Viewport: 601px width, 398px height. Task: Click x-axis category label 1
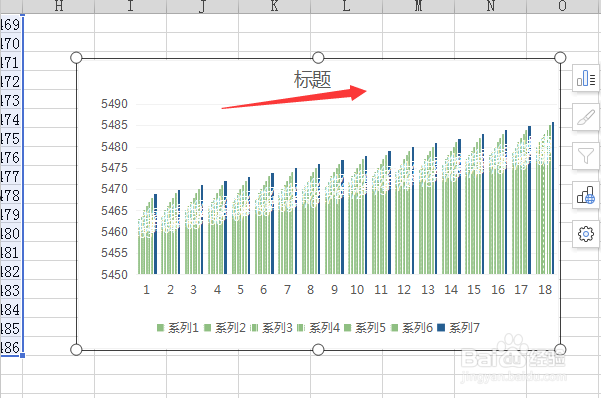[x=146, y=290]
